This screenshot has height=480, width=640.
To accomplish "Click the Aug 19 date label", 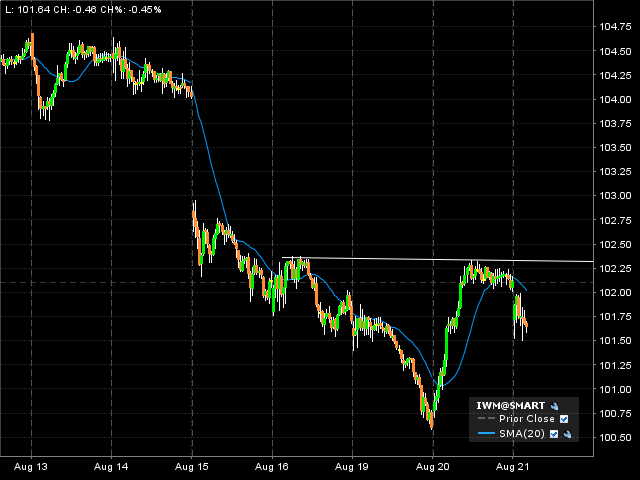I will click(352, 467).
